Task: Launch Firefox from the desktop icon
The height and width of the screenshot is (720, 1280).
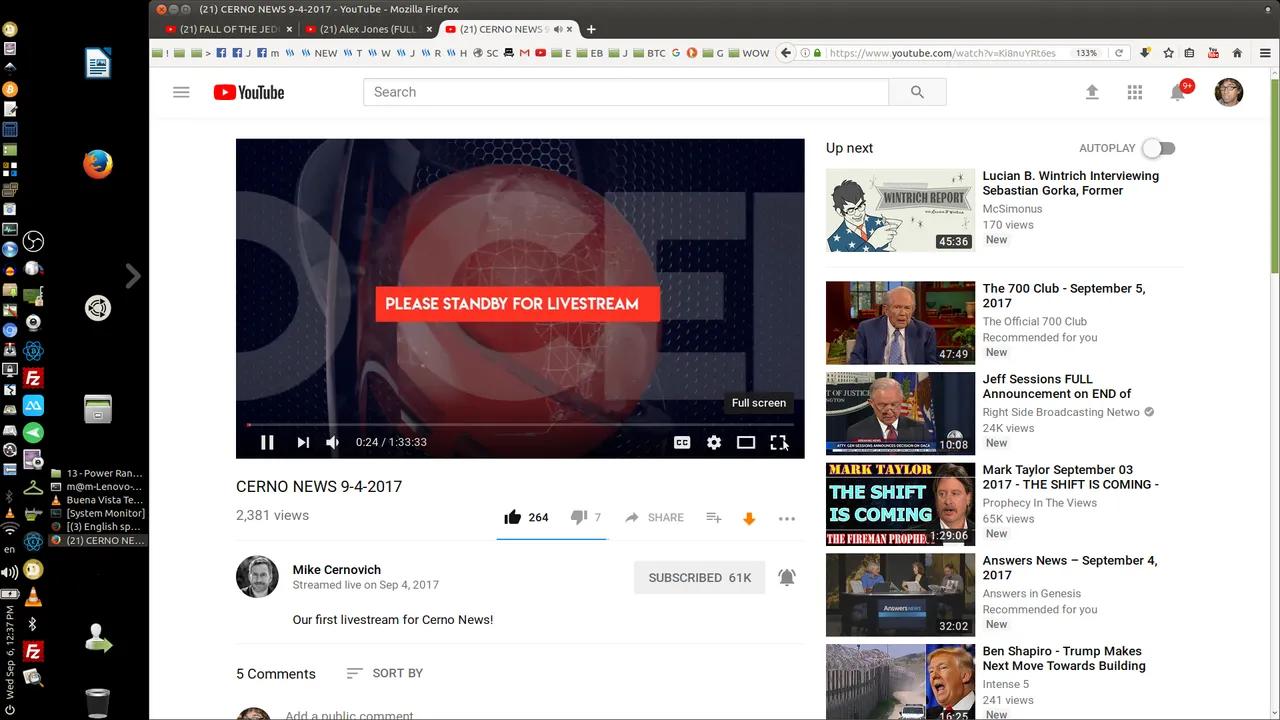Action: point(97,164)
